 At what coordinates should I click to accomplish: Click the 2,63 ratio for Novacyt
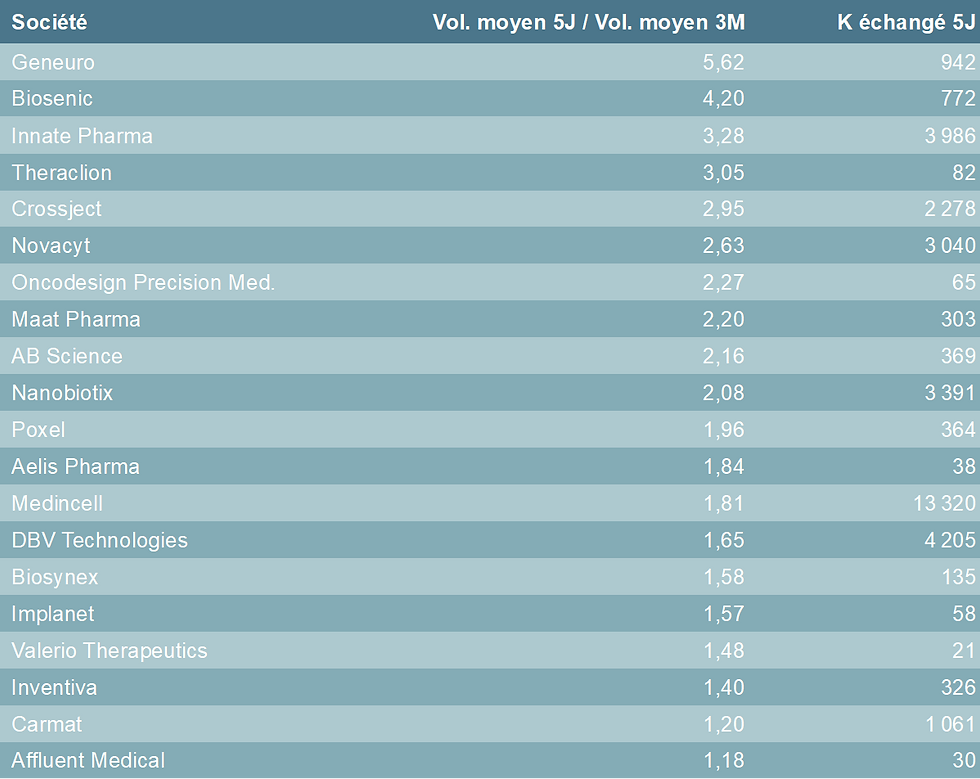pos(724,246)
